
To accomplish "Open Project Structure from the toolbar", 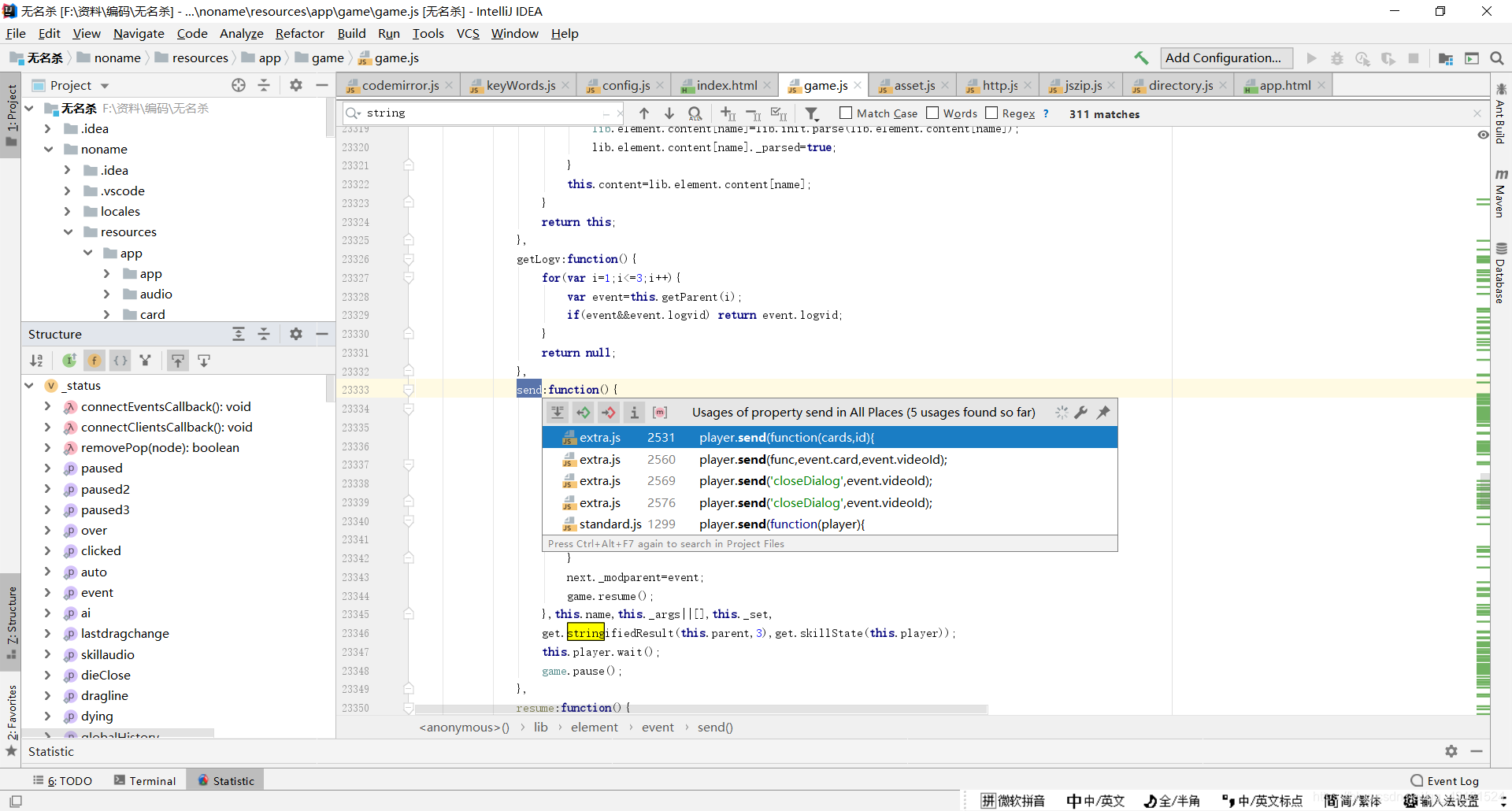I will click(x=1446, y=58).
